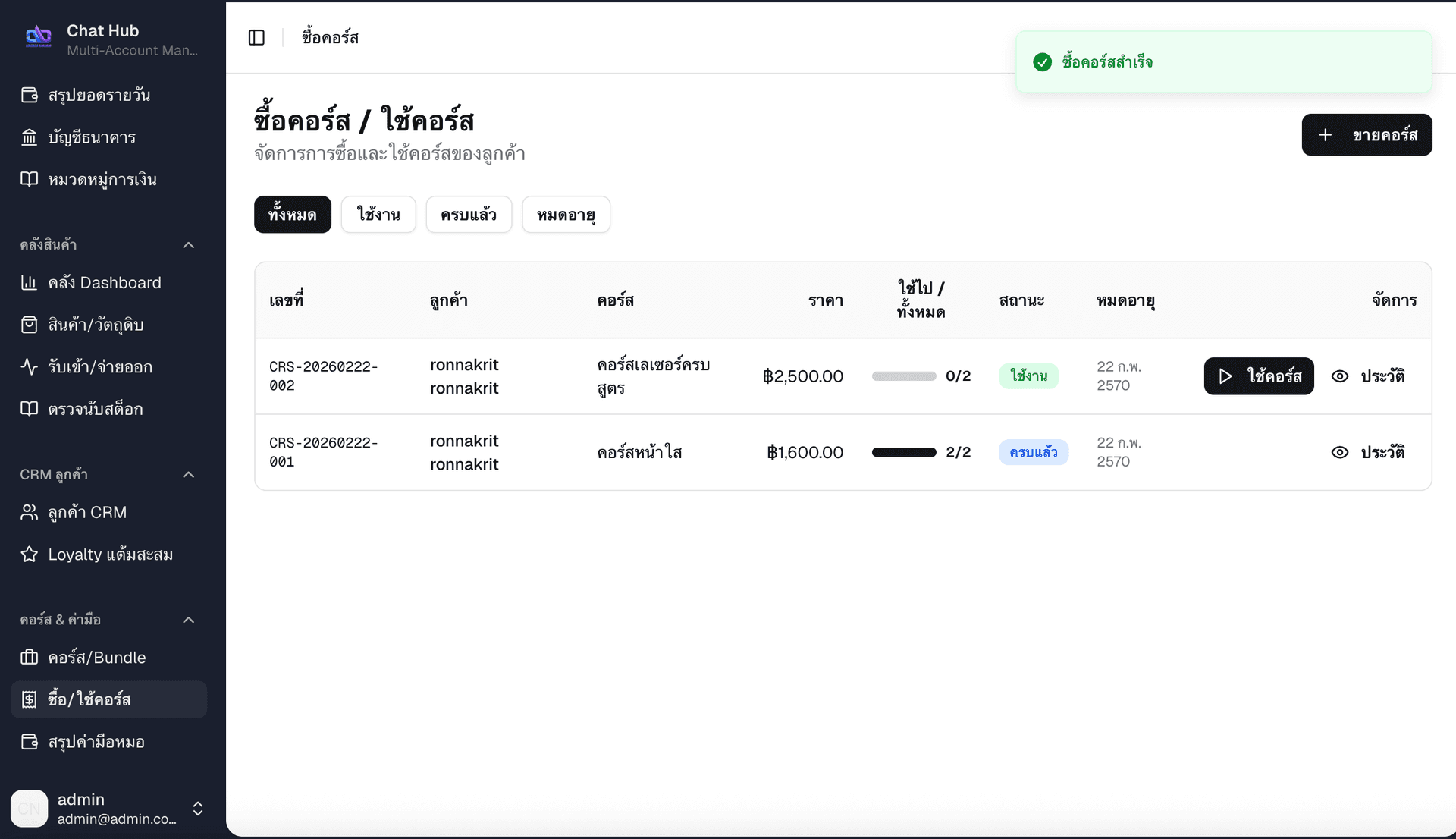Image resolution: width=1456 pixels, height=839 pixels.
Task: Filter by หมดอายุ tab
Action: coord(566,215)
